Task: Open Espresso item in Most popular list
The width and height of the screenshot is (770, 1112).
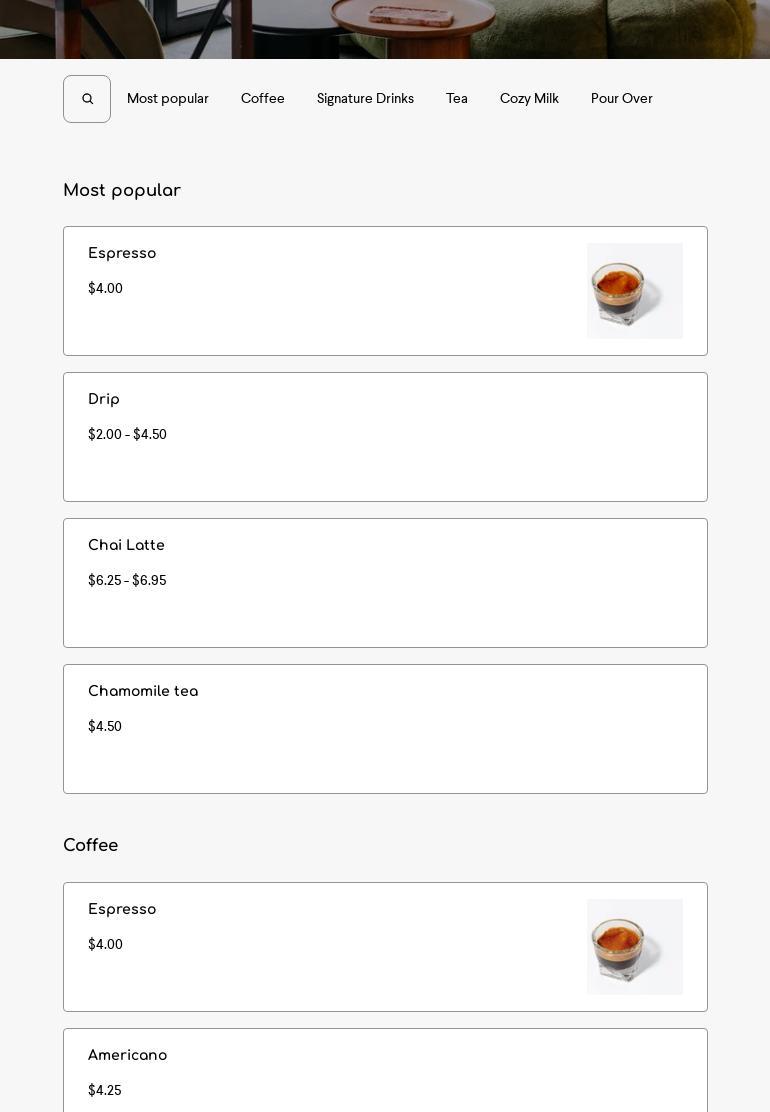Action: click(x=385, y=291)
